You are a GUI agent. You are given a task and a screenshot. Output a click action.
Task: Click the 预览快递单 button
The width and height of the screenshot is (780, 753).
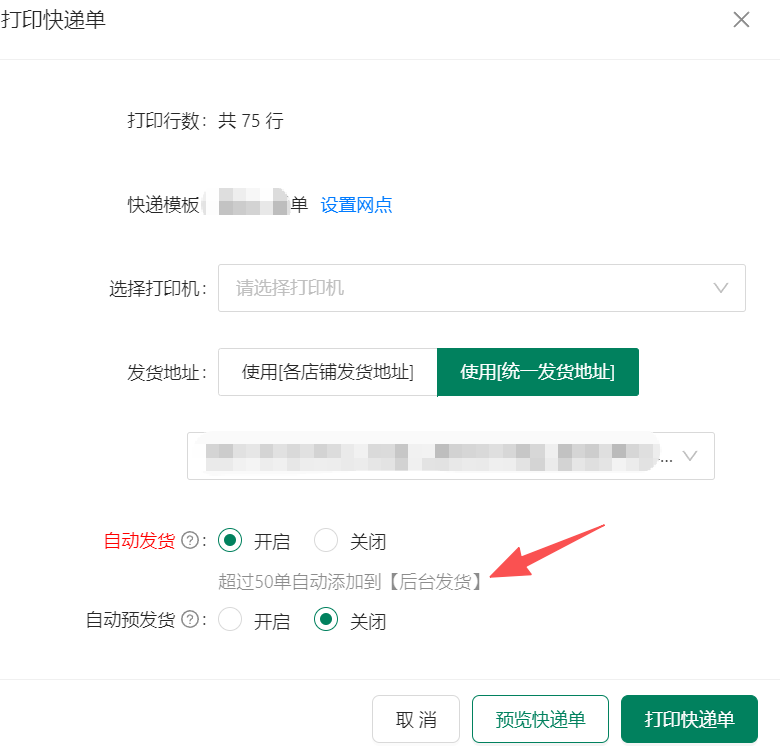(540, 719)
